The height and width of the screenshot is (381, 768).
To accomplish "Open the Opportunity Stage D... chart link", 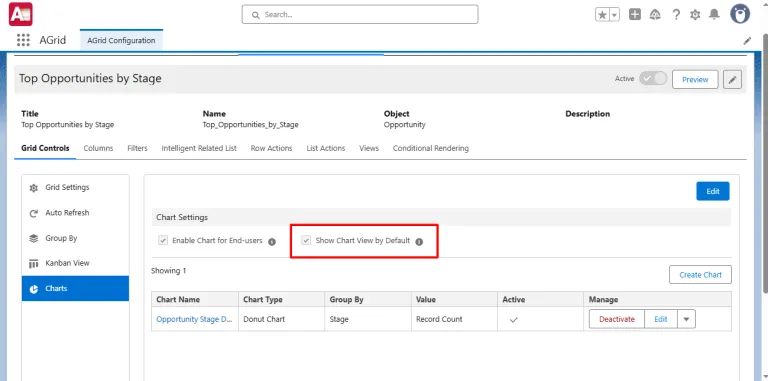I will tap(194, 319).
